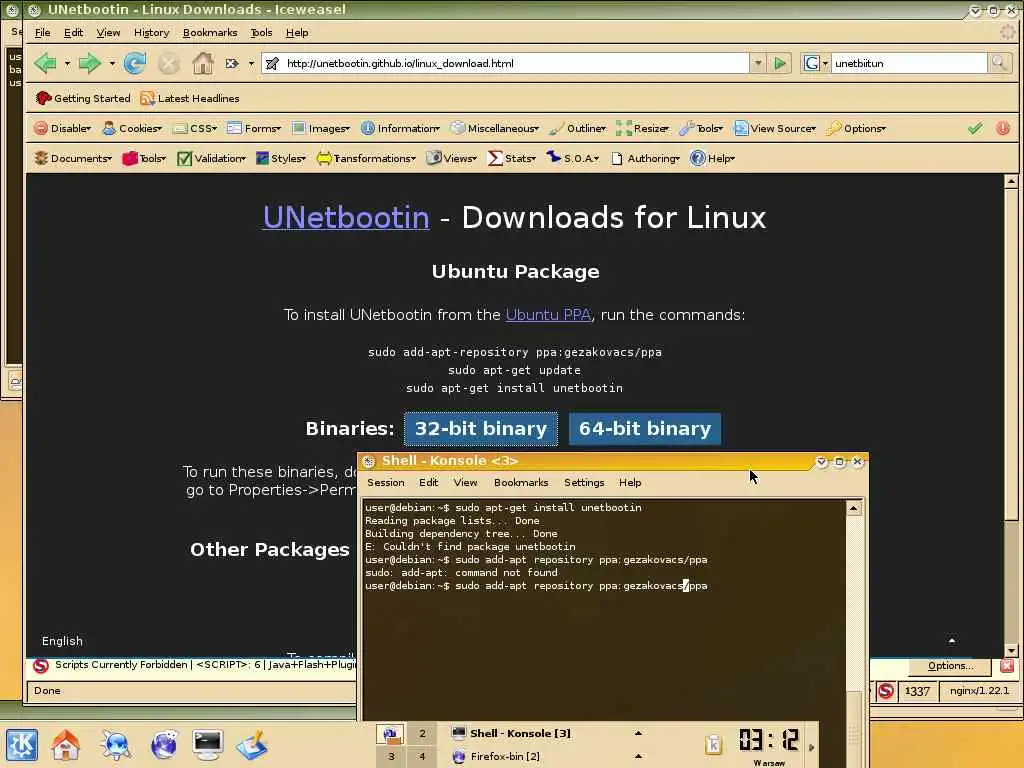Open the Authoring toolbar menu

coord(645,158)
